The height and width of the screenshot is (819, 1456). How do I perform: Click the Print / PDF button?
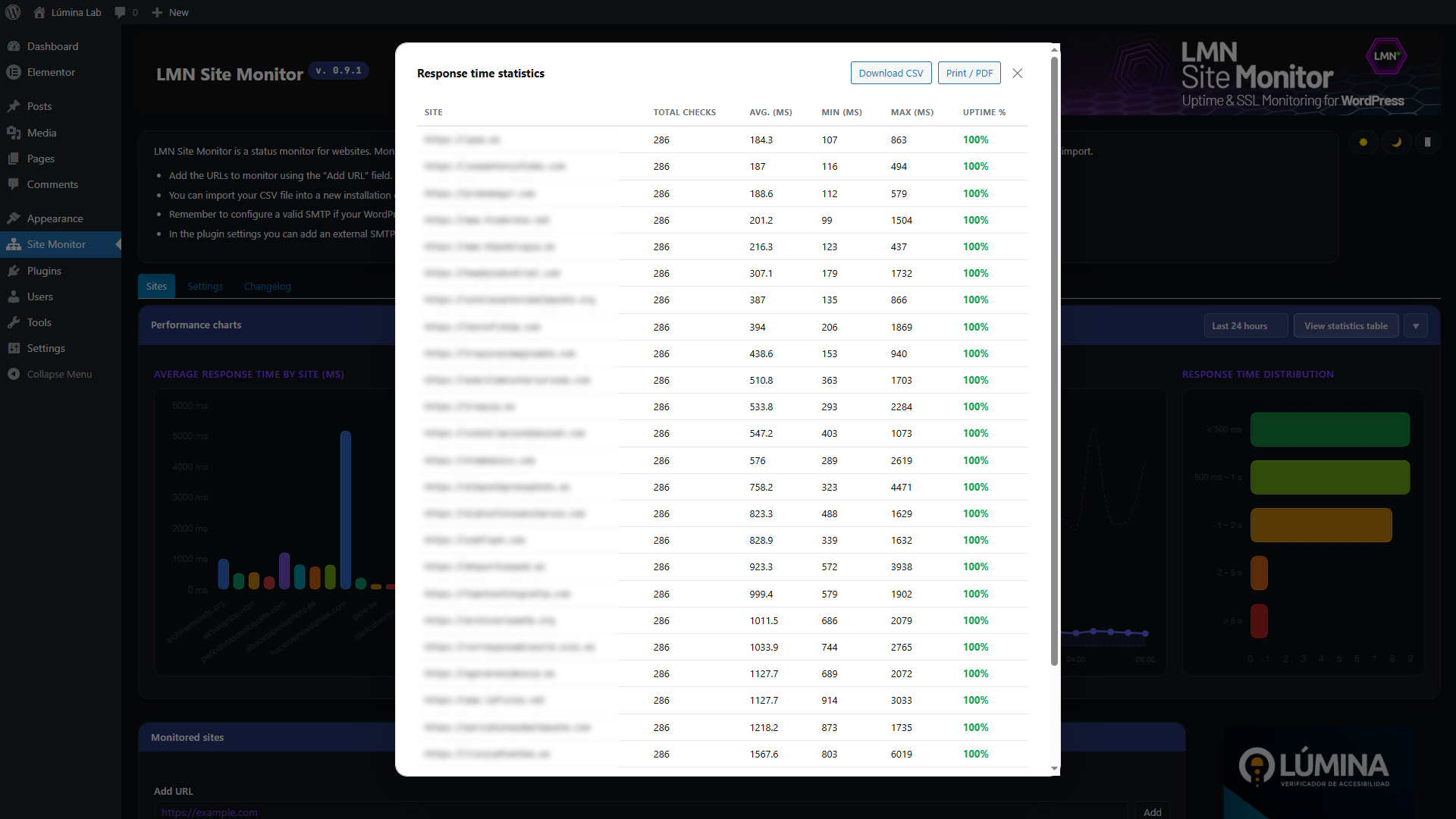969,73
